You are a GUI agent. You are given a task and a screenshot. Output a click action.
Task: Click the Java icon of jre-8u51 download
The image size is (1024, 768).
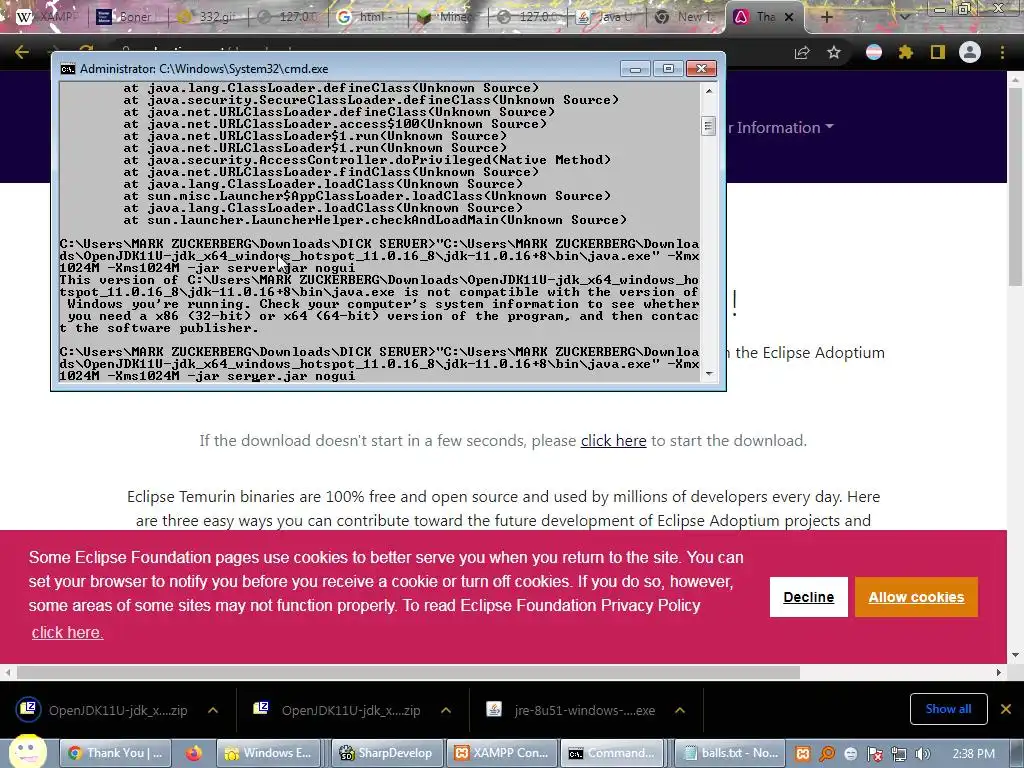[494, 709]
